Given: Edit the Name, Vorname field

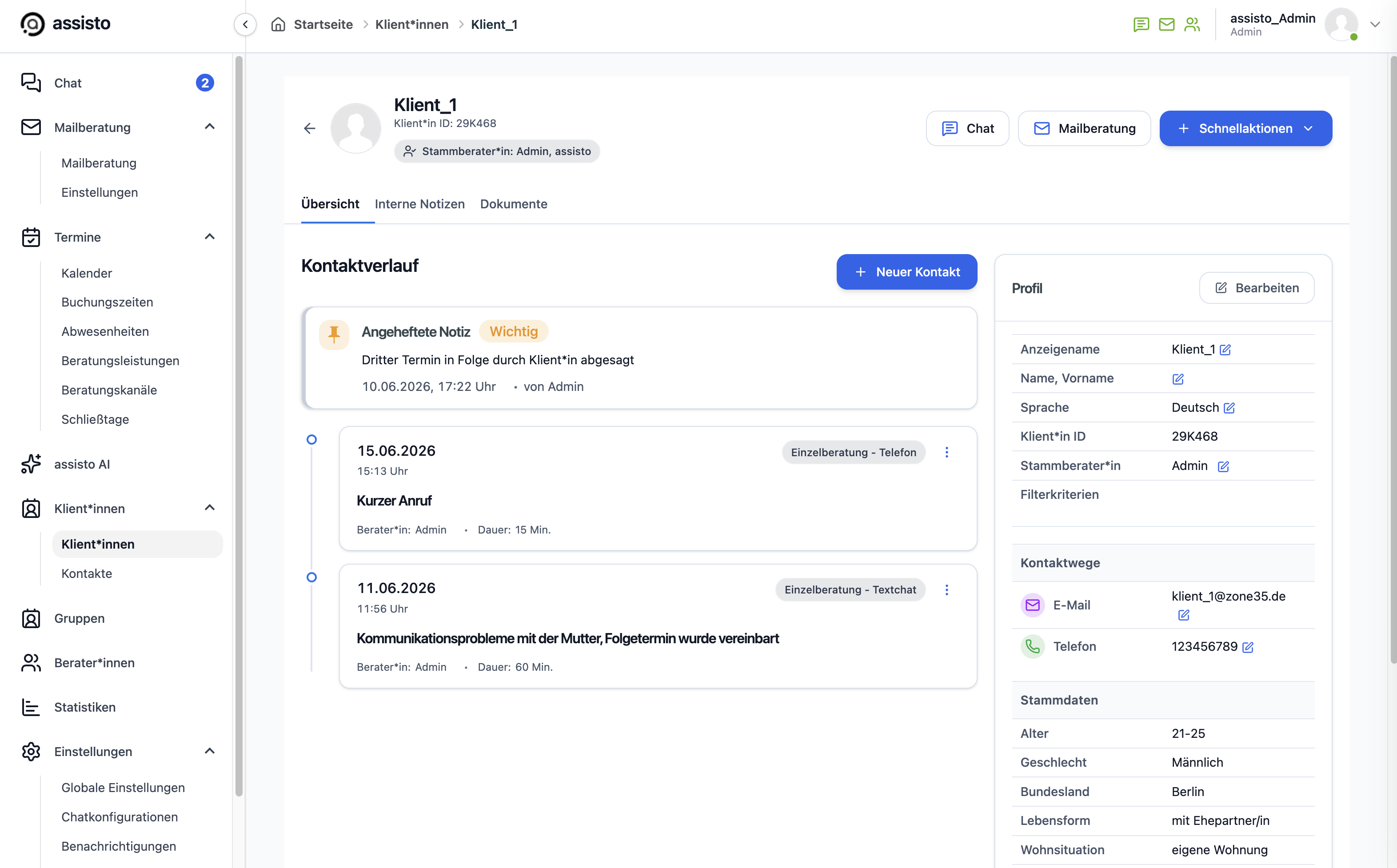Looking at the screenshot, I should (x=1178, y=379).
